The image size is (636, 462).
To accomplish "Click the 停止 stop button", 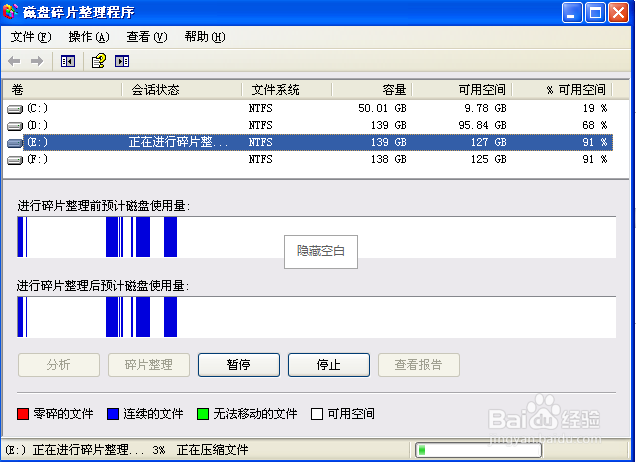I will 329,365.
